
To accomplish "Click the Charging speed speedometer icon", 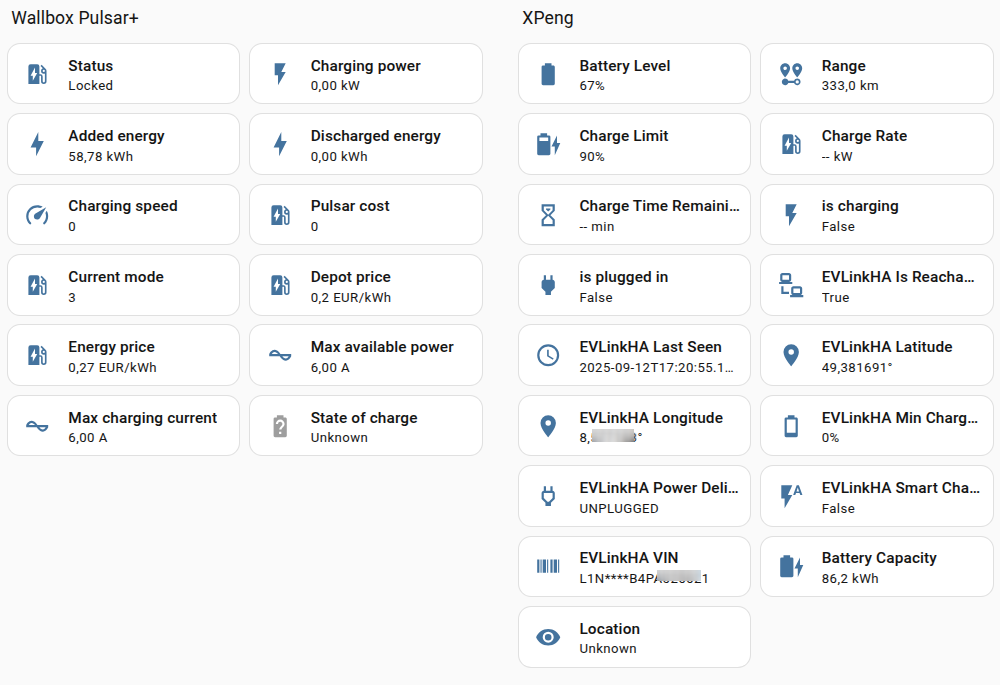I will click(x=37, y=215).
